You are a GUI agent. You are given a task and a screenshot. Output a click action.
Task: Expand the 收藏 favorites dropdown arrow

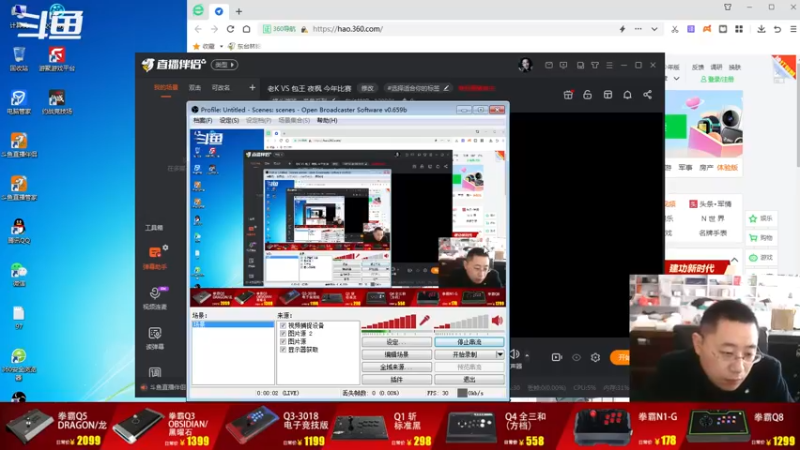click(x=221, y=46)
